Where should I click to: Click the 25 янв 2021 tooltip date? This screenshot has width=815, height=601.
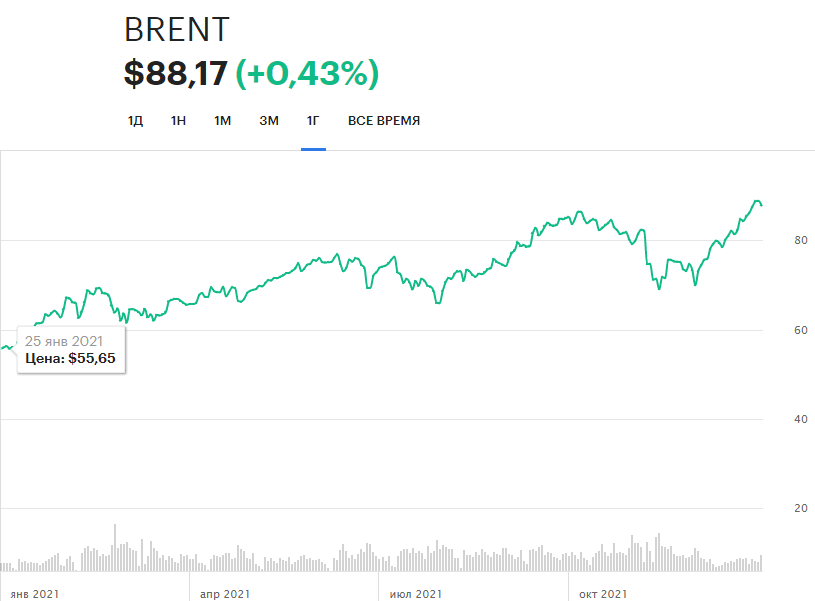[x=63, y=340]
